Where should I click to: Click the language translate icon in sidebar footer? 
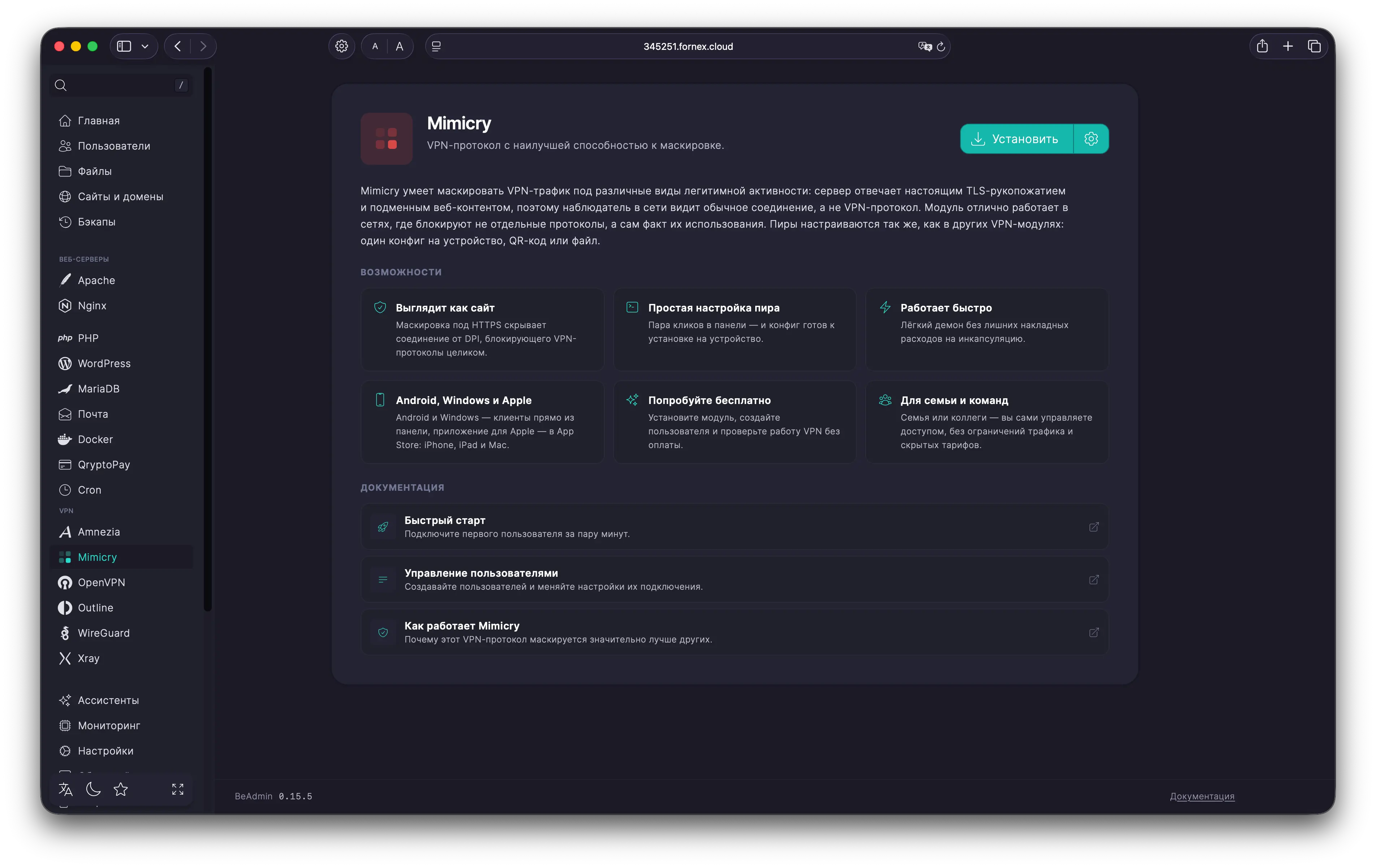[66, 789]
